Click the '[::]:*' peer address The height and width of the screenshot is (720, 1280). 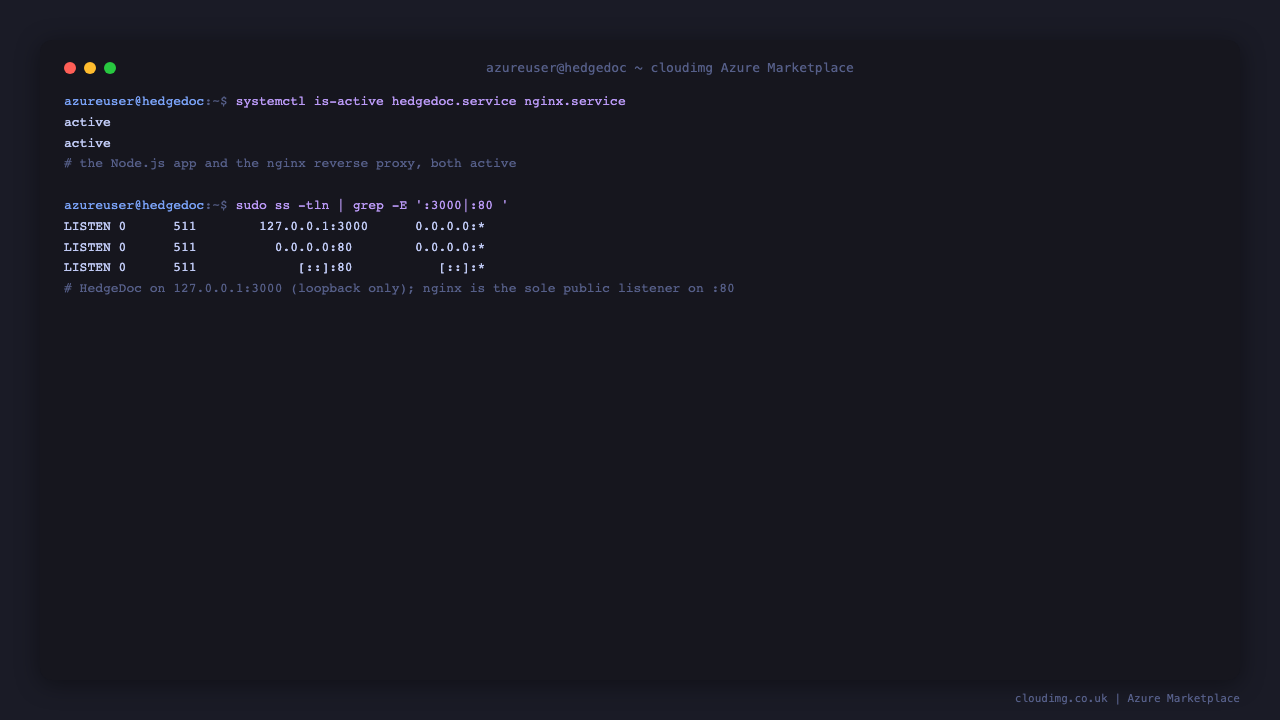(462, 267)
